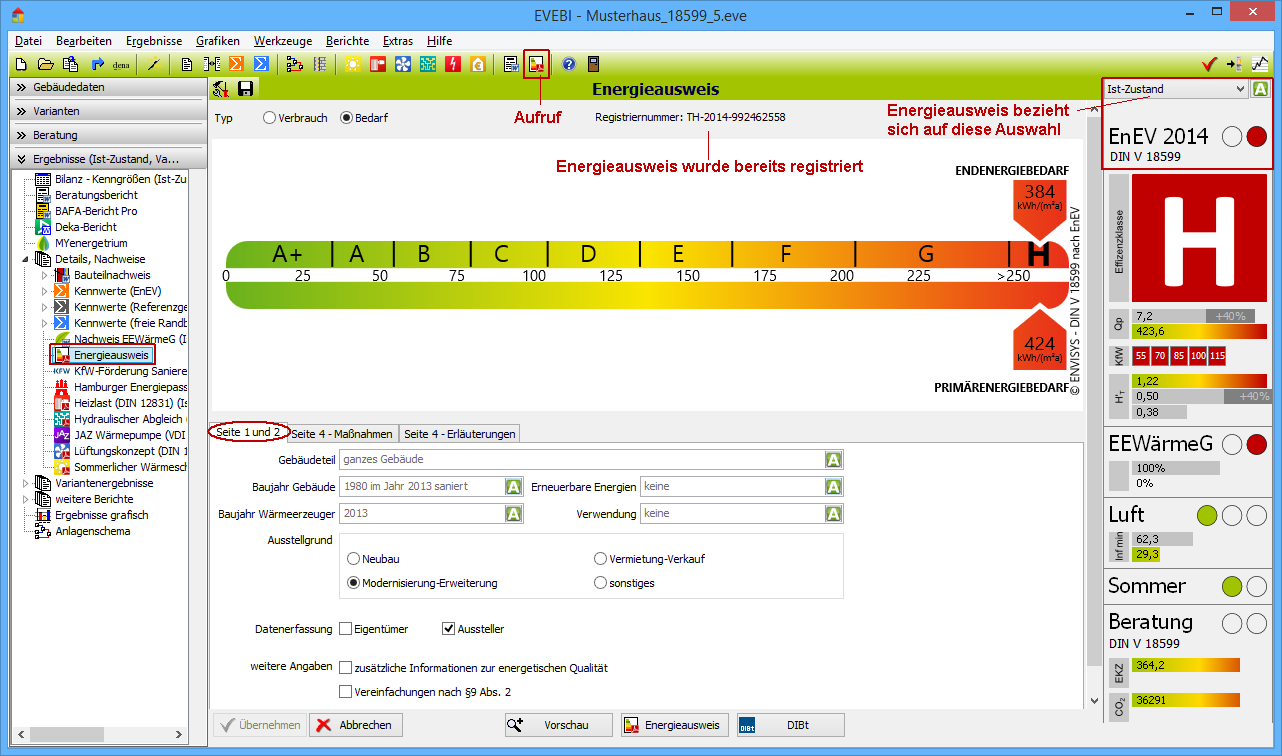This screenshot has width=1282, height=756.
Task: Select Vermietung-Verkauf radio option
Action: coord(600,559)
